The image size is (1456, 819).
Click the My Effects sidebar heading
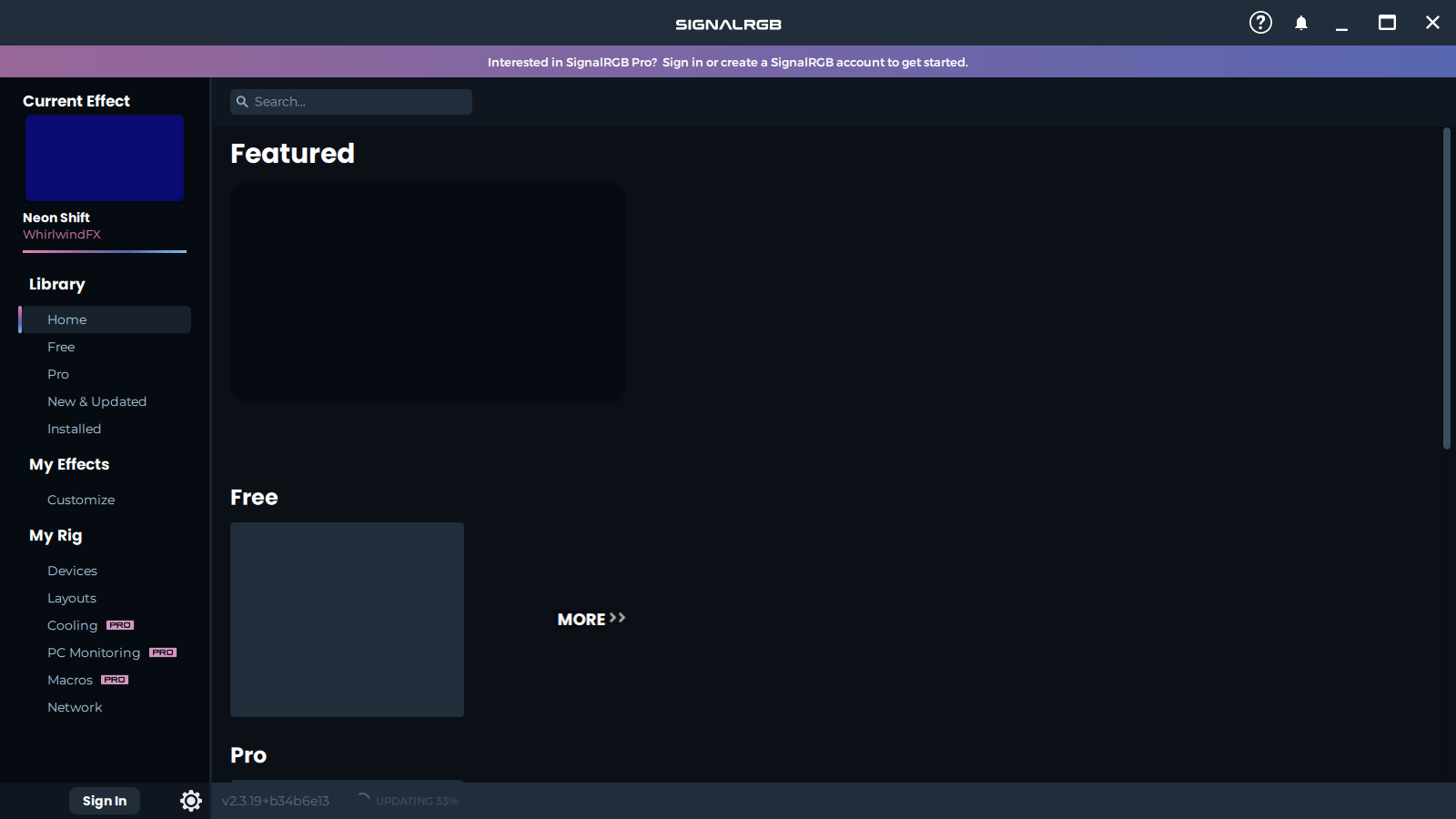pyautogui.click(x=69, y=464)
